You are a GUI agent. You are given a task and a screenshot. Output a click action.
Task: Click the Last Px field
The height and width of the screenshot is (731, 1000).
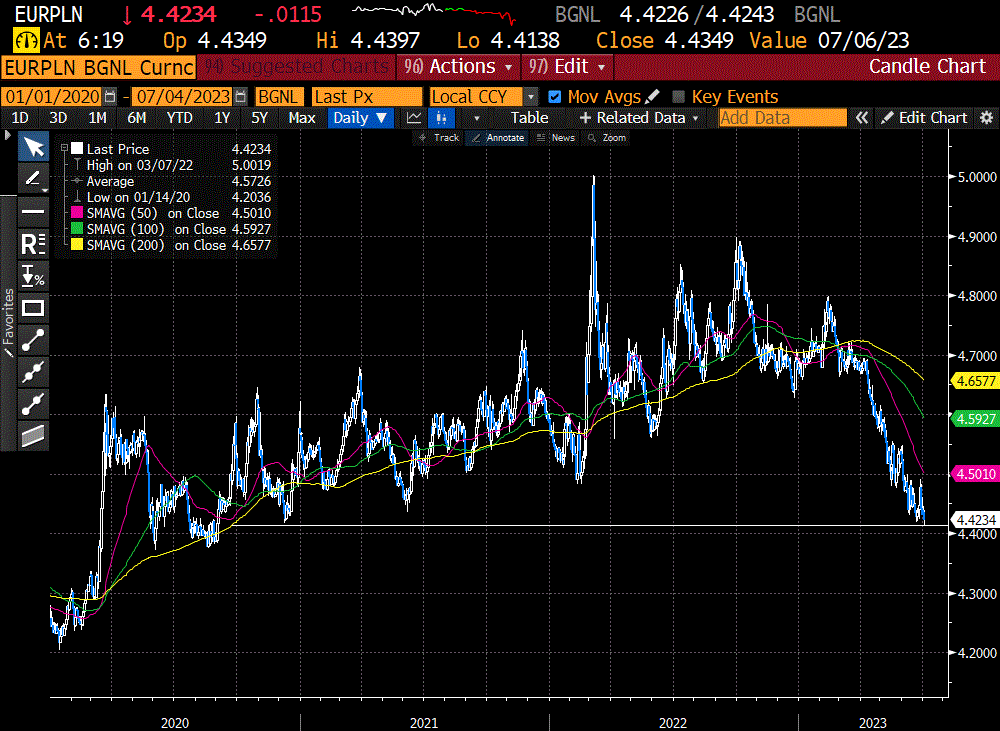pos(367,97)
